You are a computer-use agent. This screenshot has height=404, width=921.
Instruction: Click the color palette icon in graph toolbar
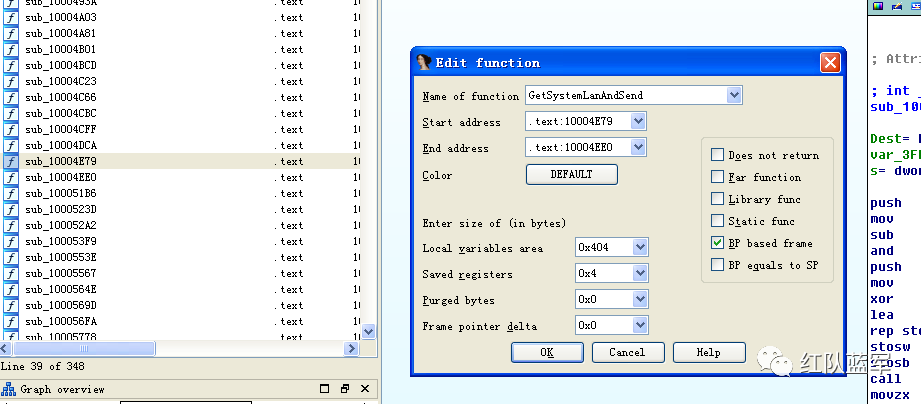(878, 6)
